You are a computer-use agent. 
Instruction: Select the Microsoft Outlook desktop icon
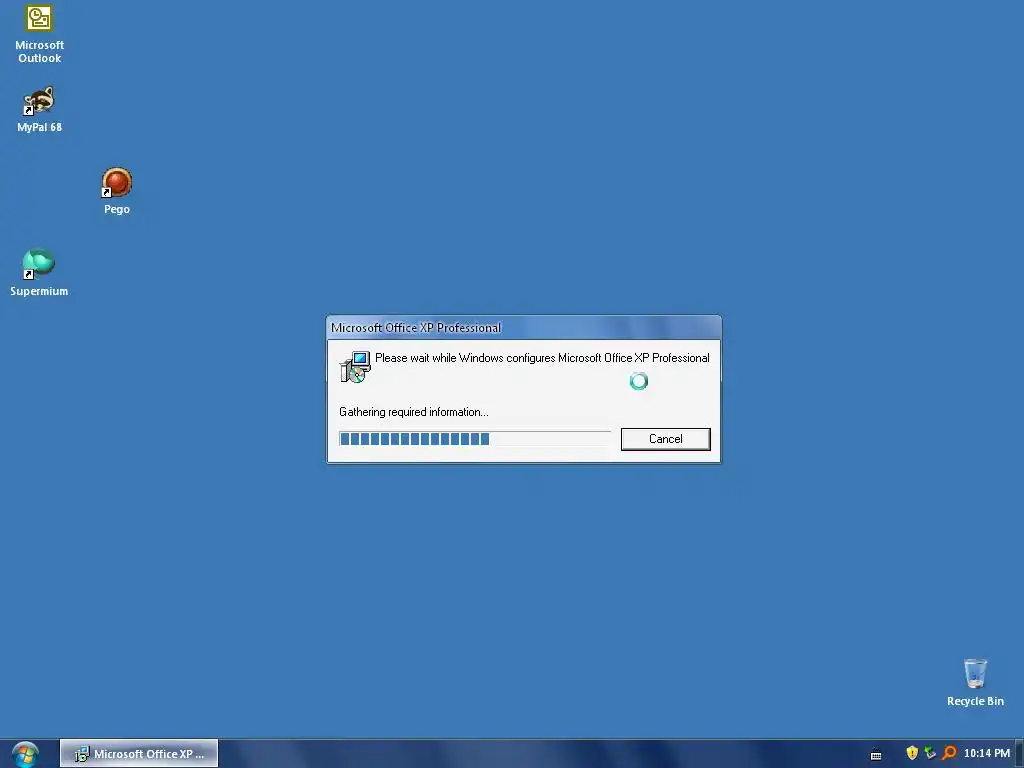(39, 34)
